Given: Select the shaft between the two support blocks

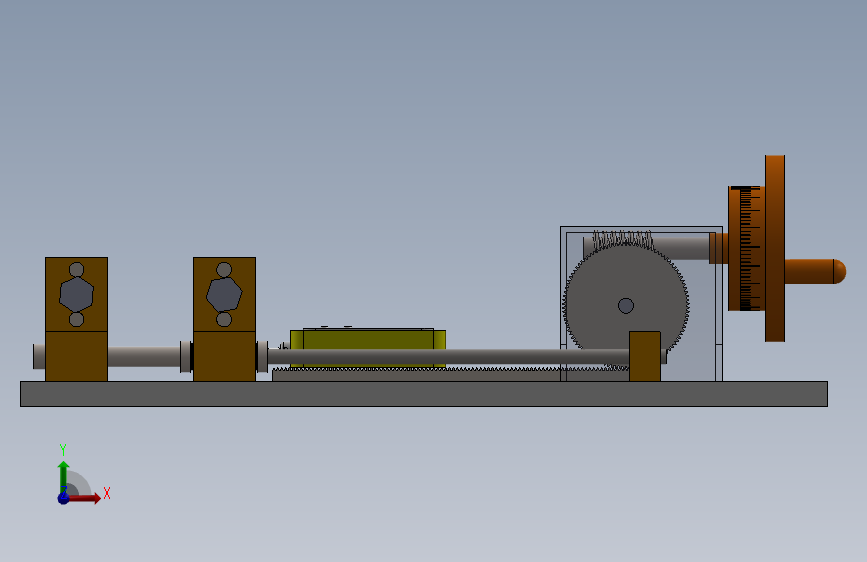Looking at the screenshot, I should 144,357.
